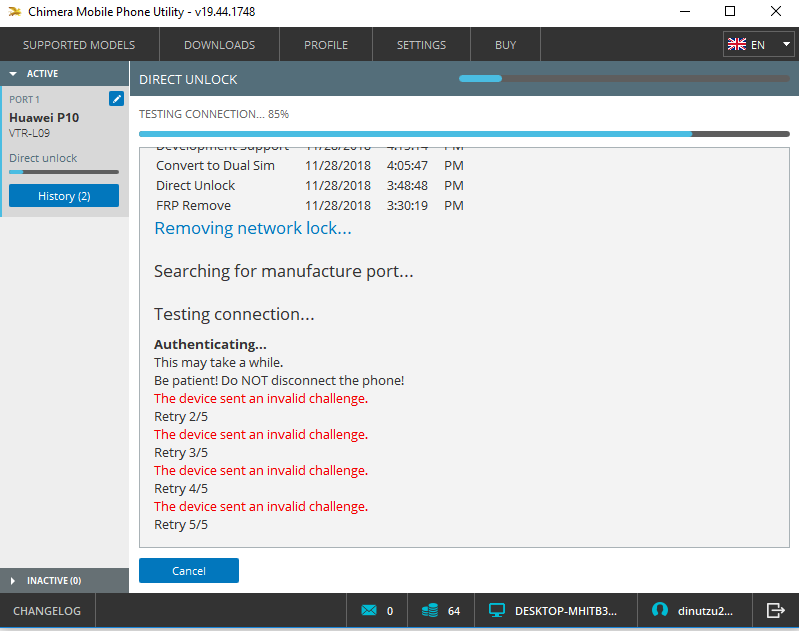The height and width of the screenshot is (631, 799).
Task: Click the logout exit icon
Action: (x=776, y=610)
